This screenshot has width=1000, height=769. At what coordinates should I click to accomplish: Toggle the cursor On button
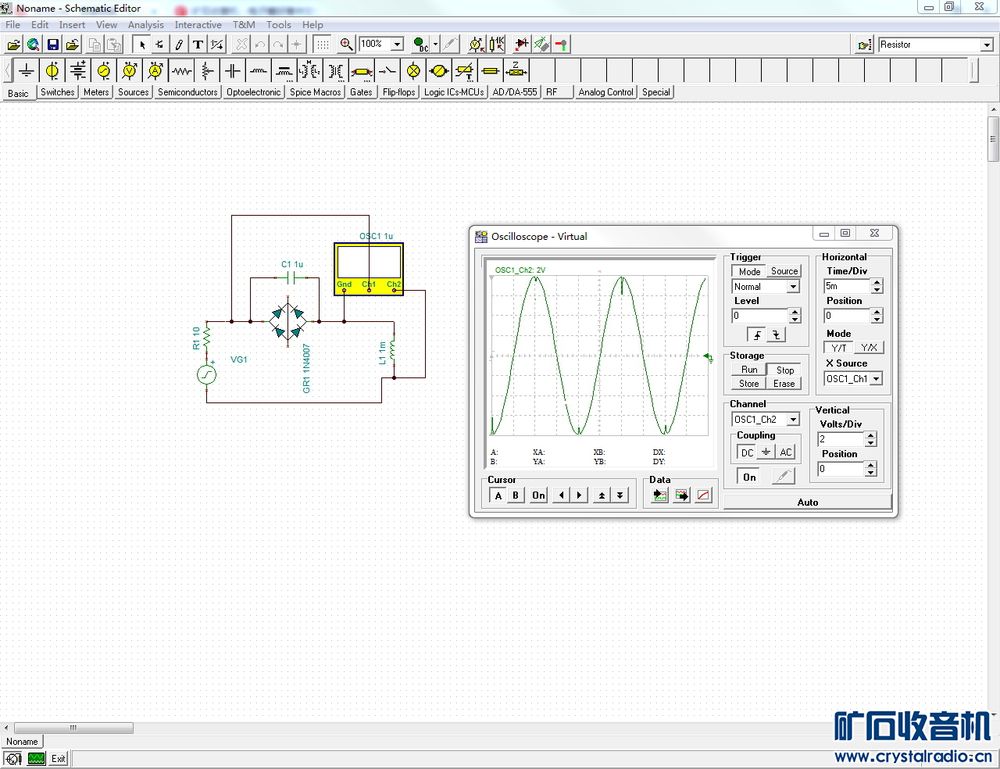coord(538,496)
